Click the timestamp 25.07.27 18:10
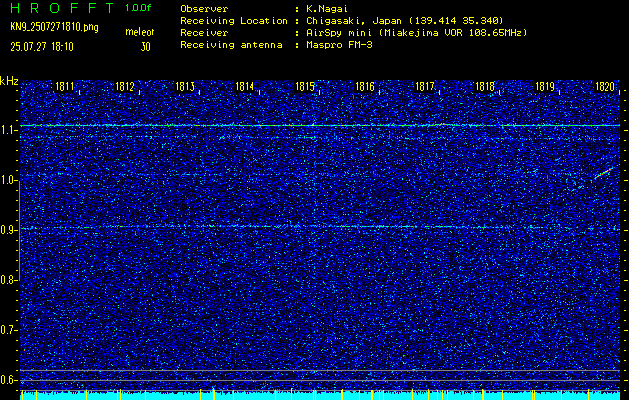Screen dimensions: 629x400 tap(42, 47)
